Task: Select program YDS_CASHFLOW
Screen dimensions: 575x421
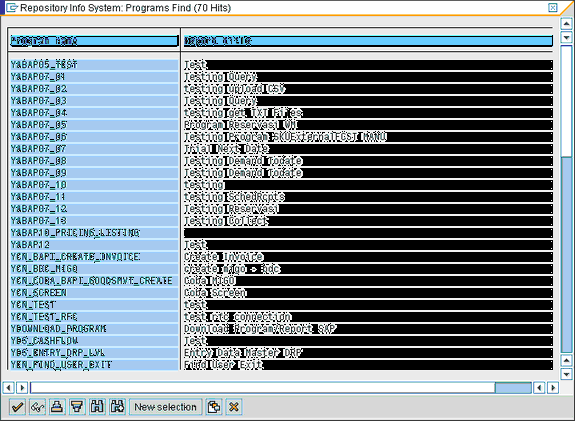Action: coord(94,341)
